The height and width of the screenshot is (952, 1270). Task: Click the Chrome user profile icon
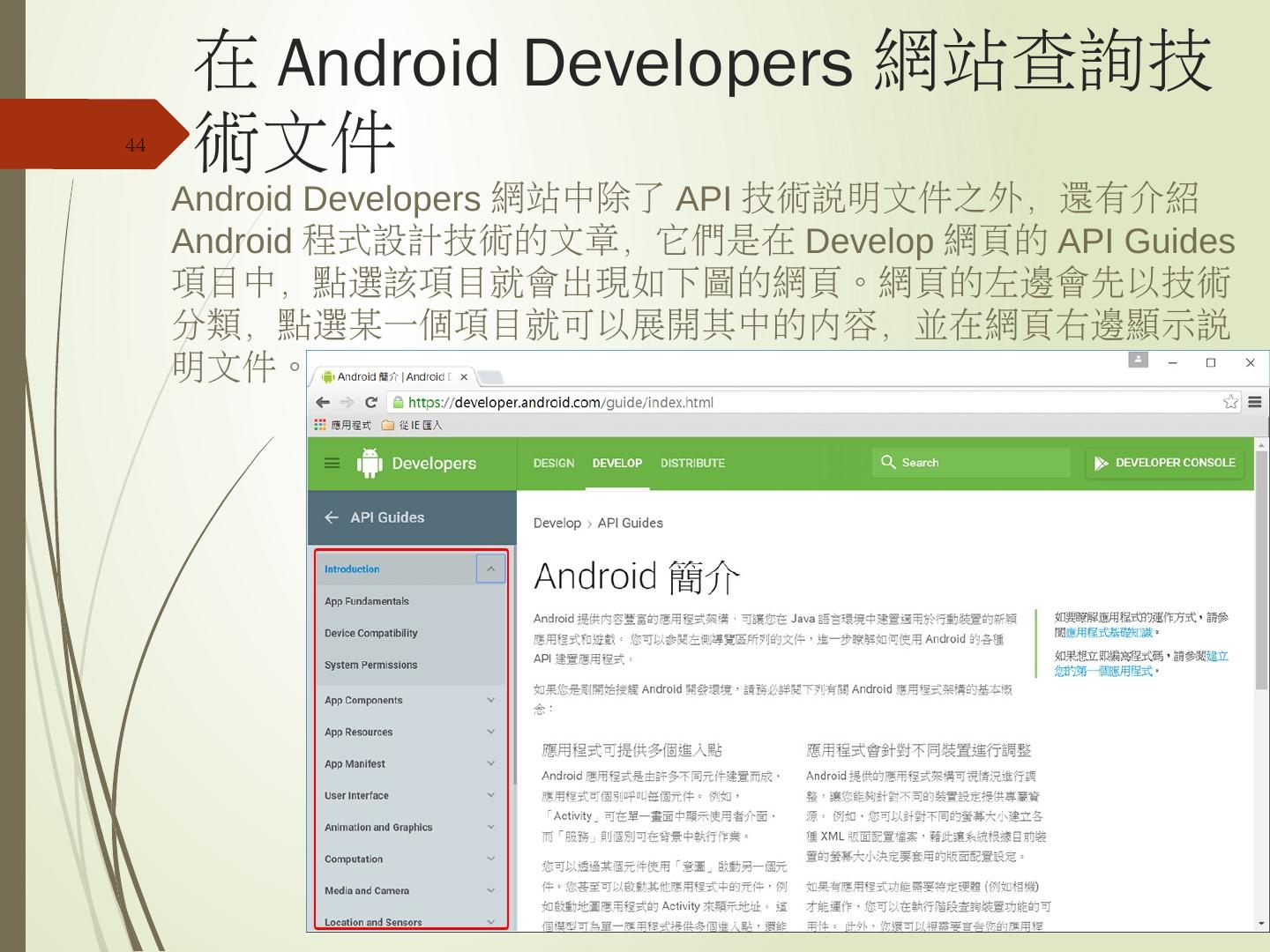coord(1139,360)
